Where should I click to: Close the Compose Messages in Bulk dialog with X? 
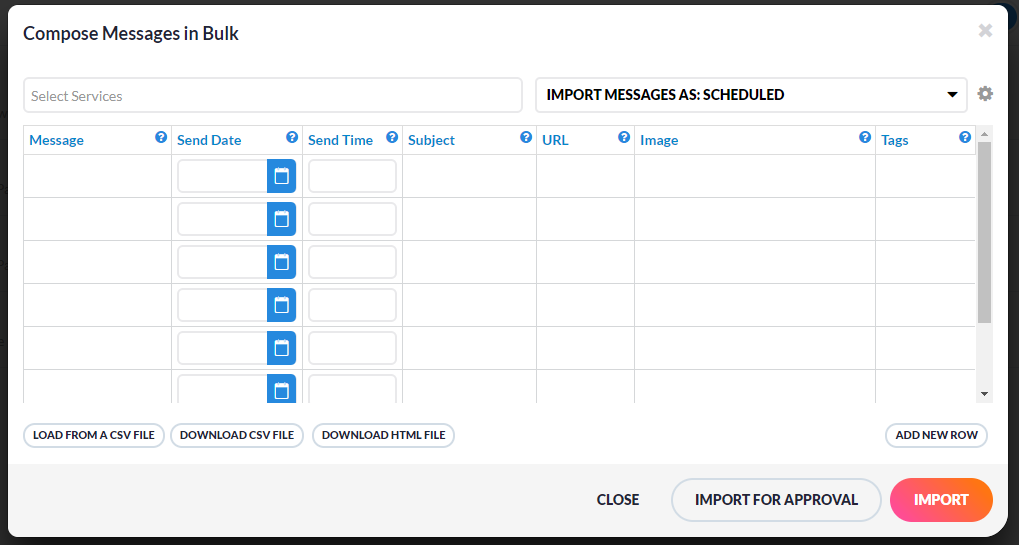985,31
